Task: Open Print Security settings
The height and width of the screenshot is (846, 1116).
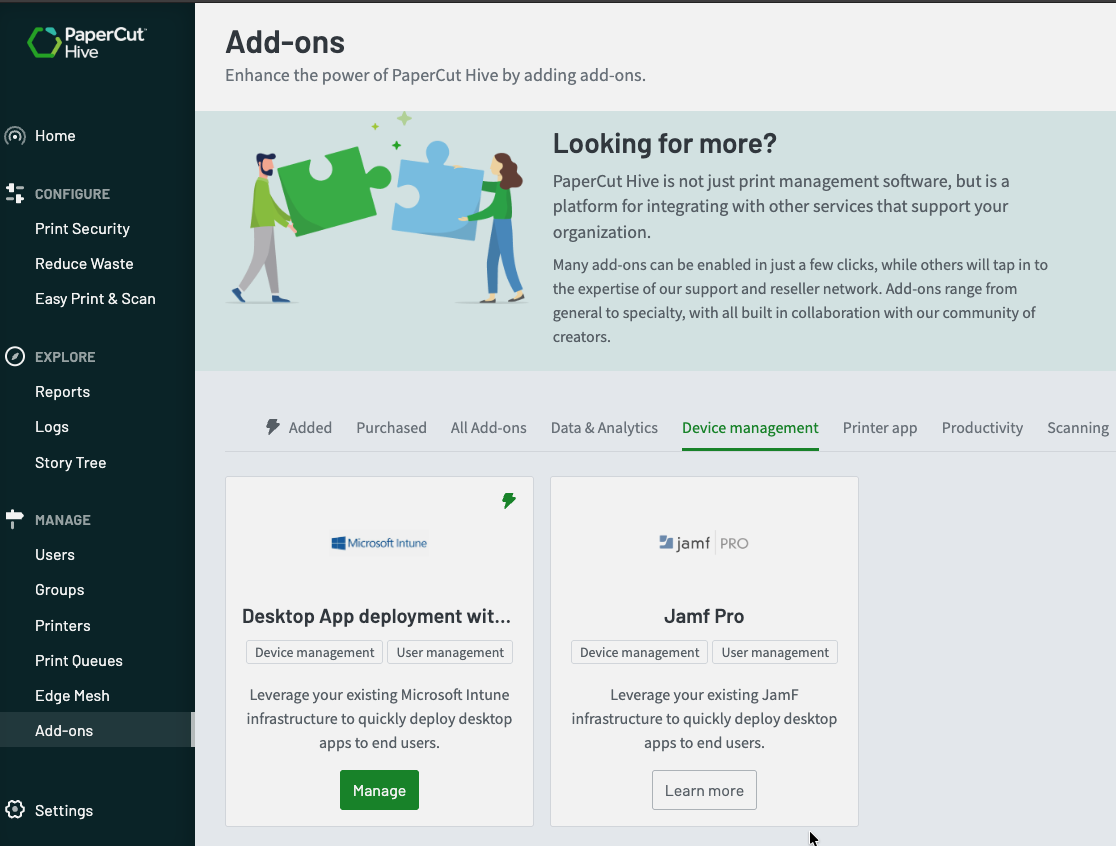Action: click(x=83, y=229)
